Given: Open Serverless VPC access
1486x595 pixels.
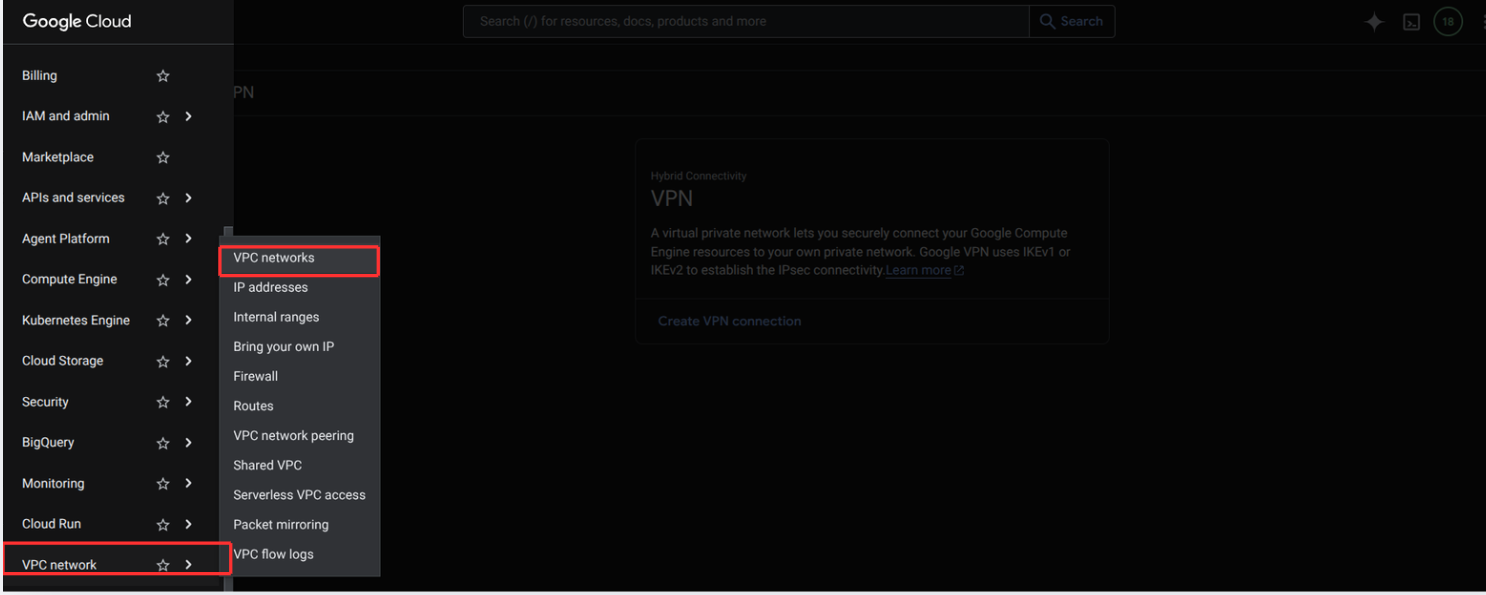Looking at the screenshot, I should point(299,495).
